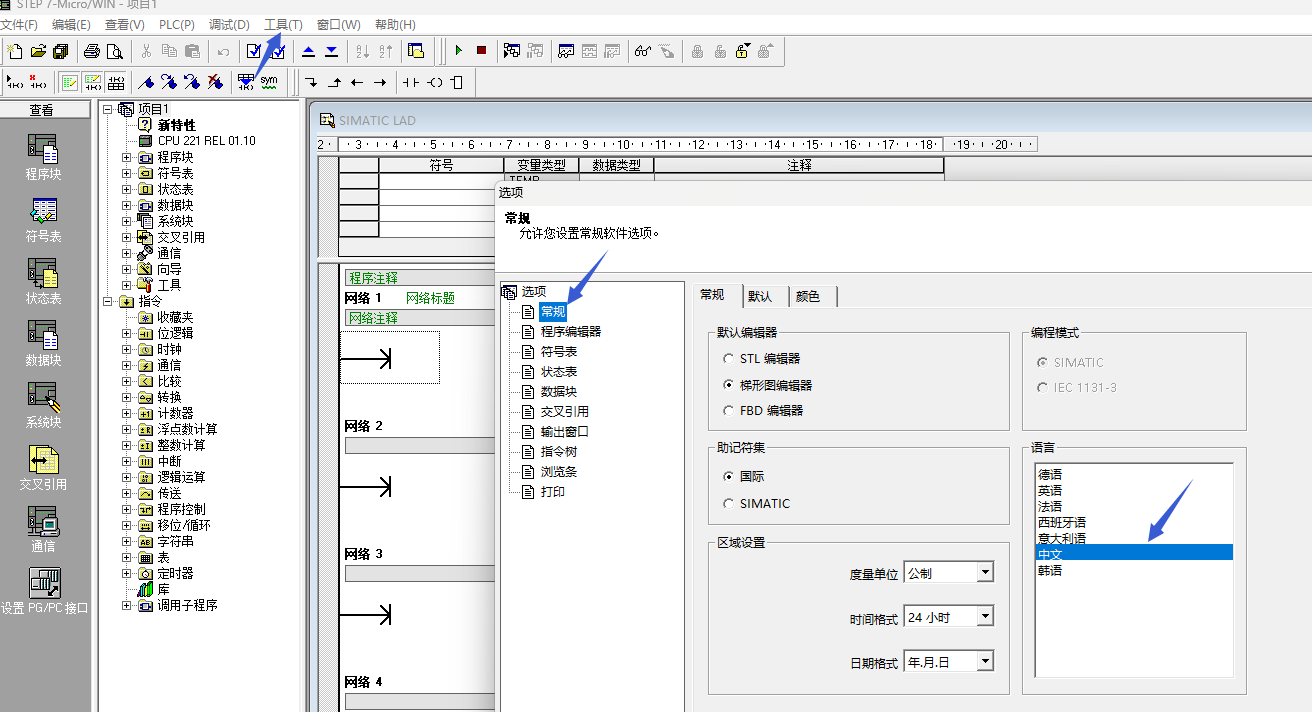The width and height of the screenshot is (1312, 712).
Task: Expand the 程序块 node in the project tree
Action: [126, 157]
